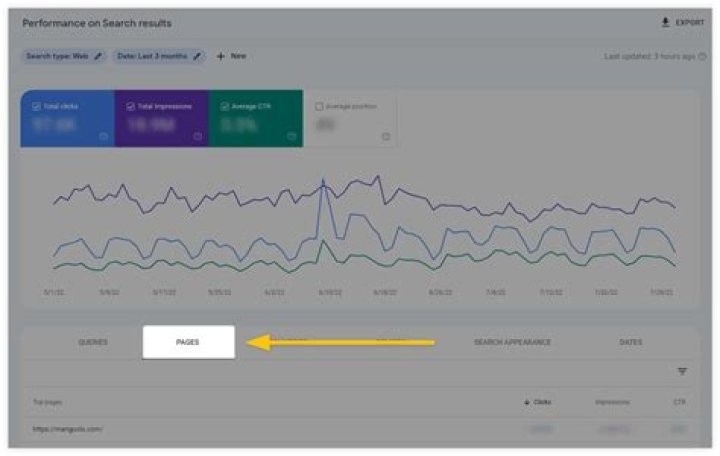Open the table filter rows icon
The image size is (720, 456).
pyautogui.click(x=683, y=371)
